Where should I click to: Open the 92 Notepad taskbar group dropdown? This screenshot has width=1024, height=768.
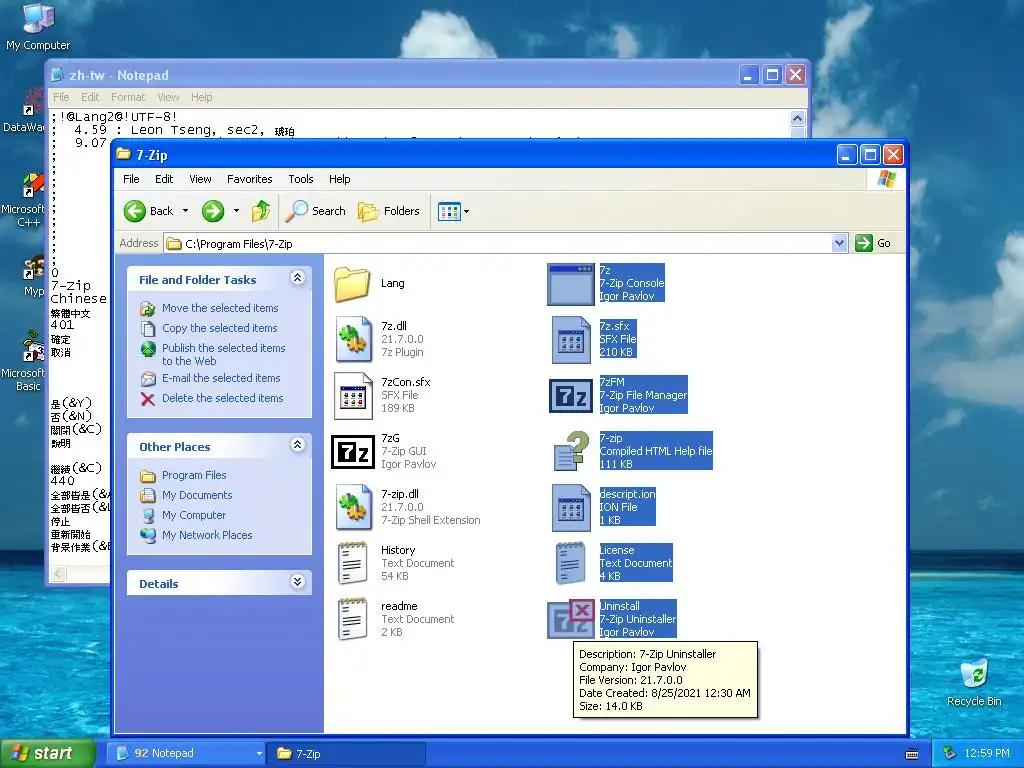pyautogui.click(x=259, y=754)
